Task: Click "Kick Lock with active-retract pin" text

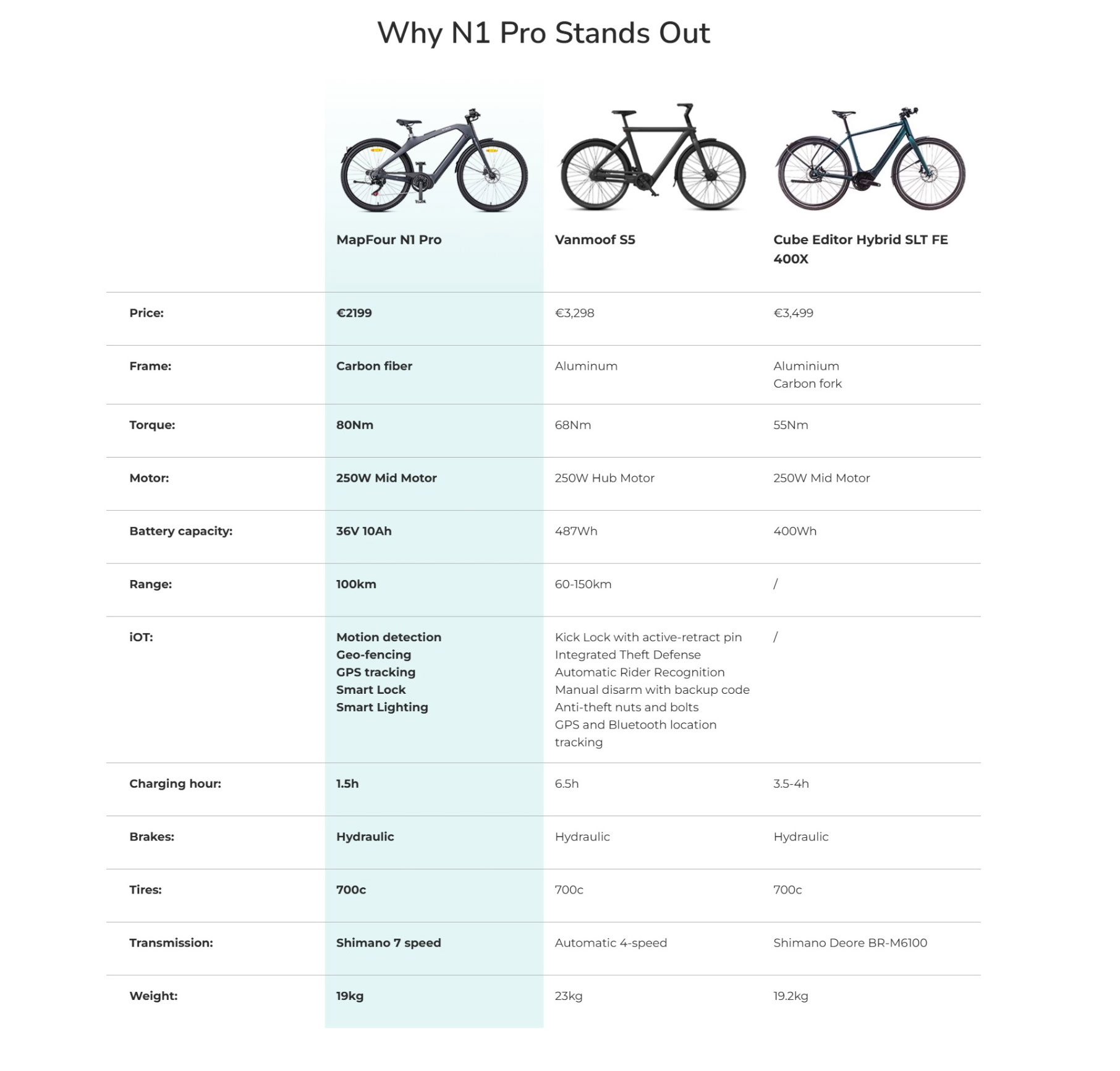Action: (648, 637)
